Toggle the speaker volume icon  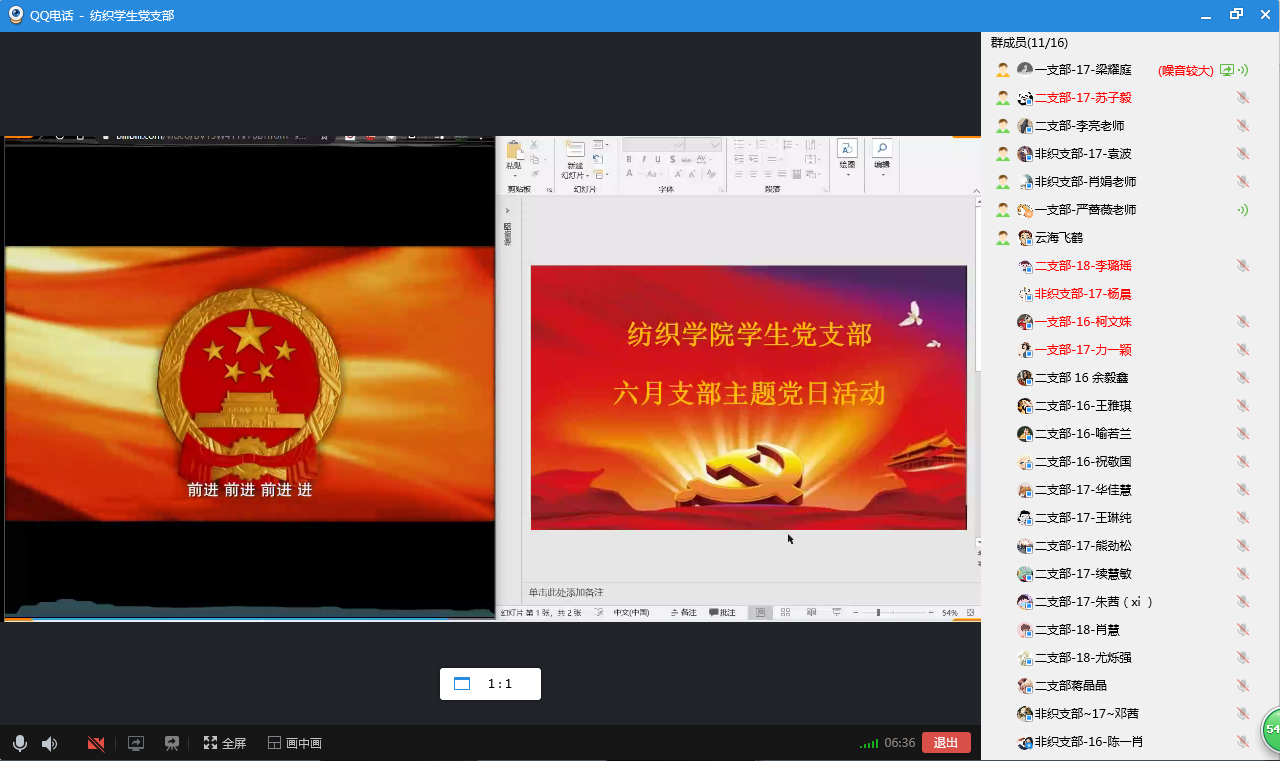click(x=49, y=743)
